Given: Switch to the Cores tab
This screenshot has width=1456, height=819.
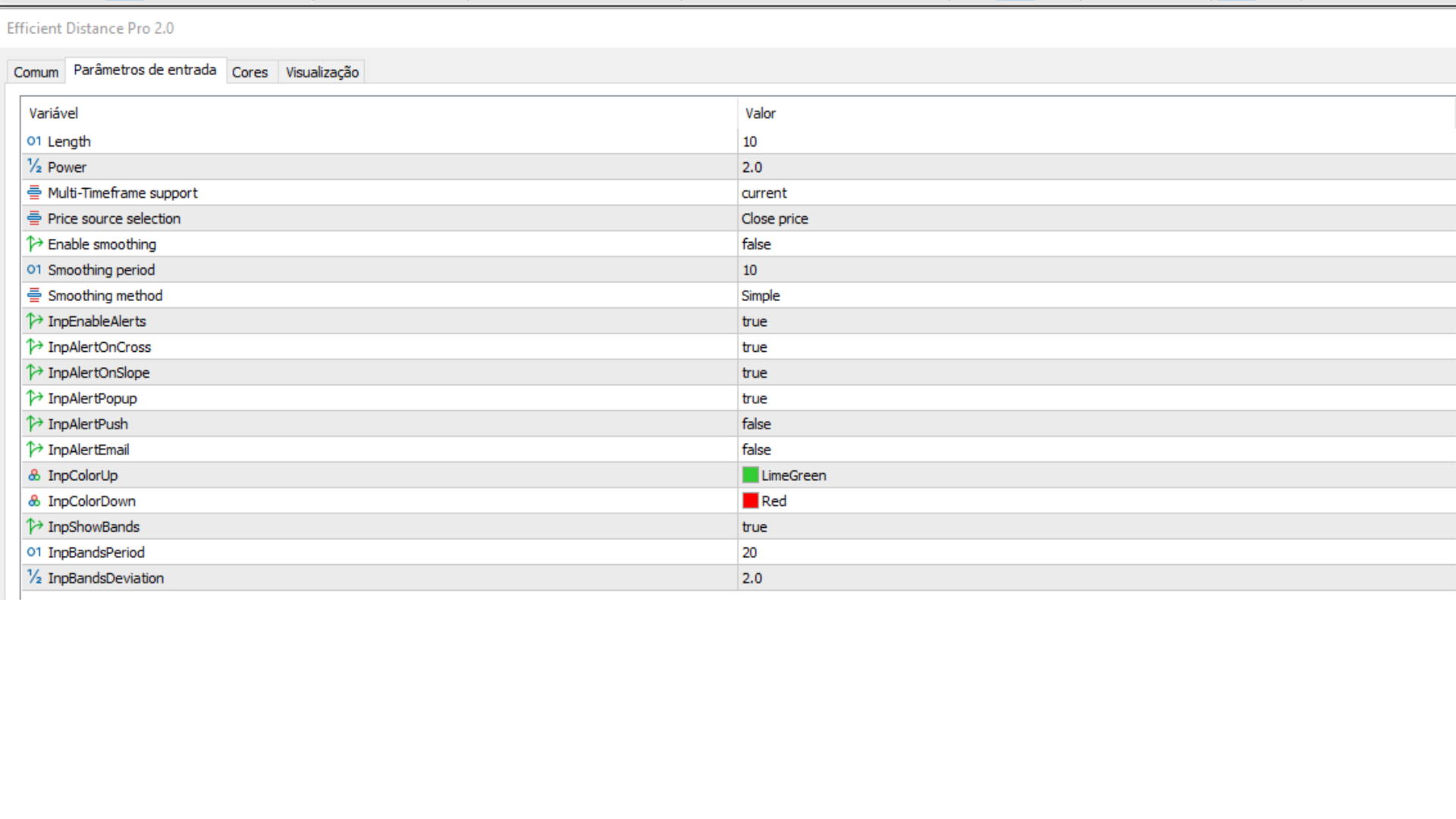Looking at the screenshot, I should point(249,72).
